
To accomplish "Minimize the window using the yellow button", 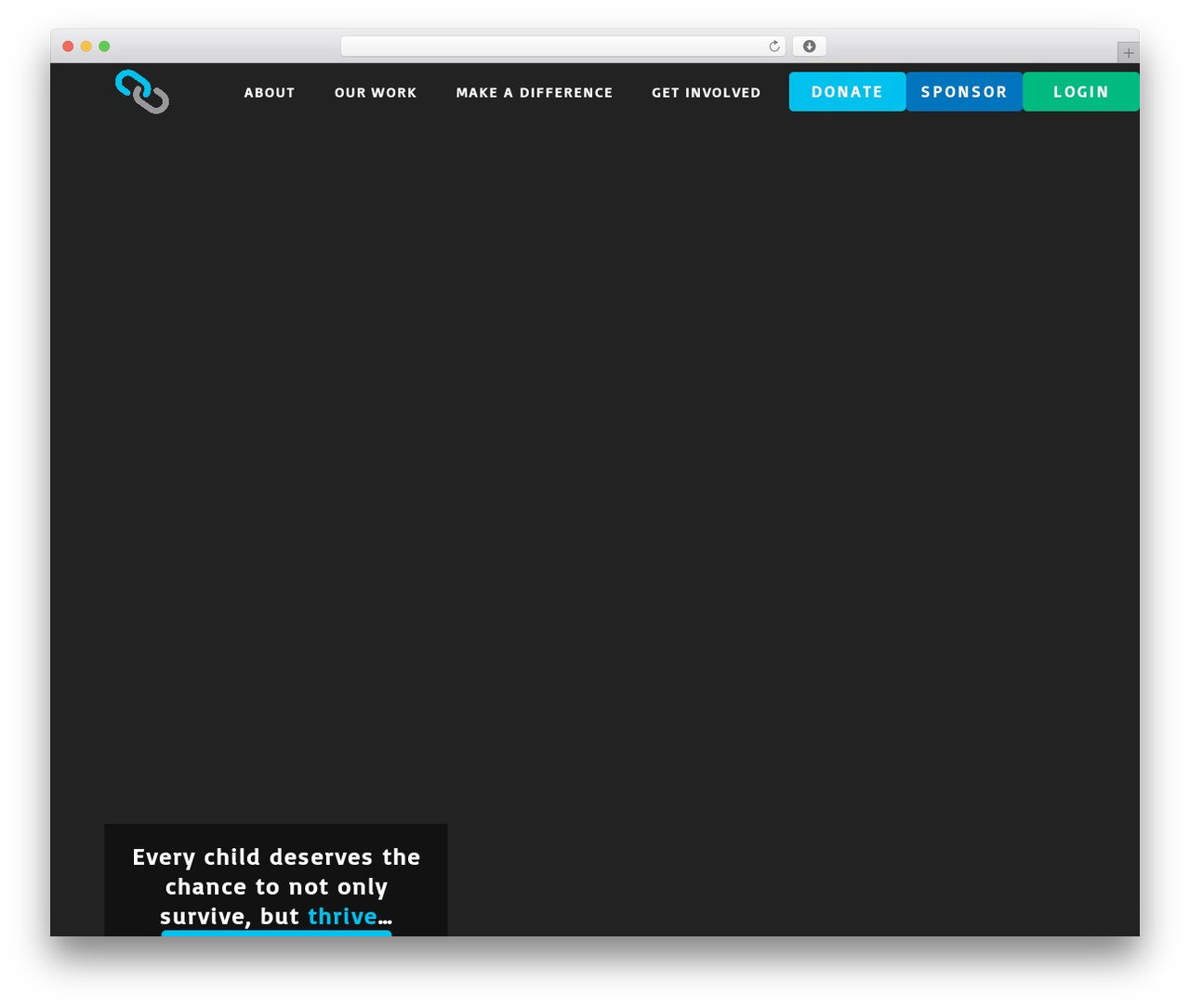I will tap(86, 46).
